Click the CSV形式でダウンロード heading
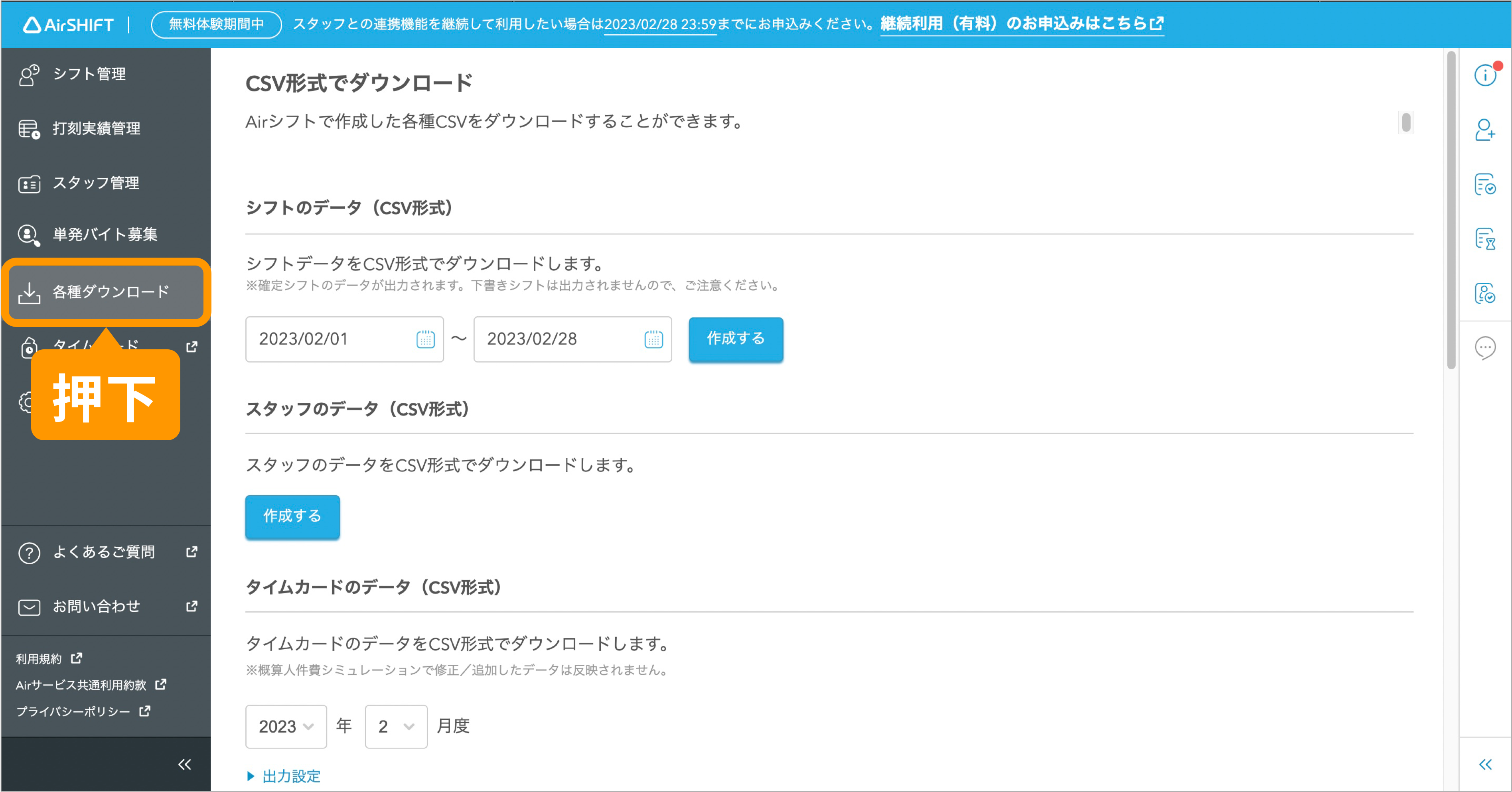The image size is (1512, 792). 359,83
